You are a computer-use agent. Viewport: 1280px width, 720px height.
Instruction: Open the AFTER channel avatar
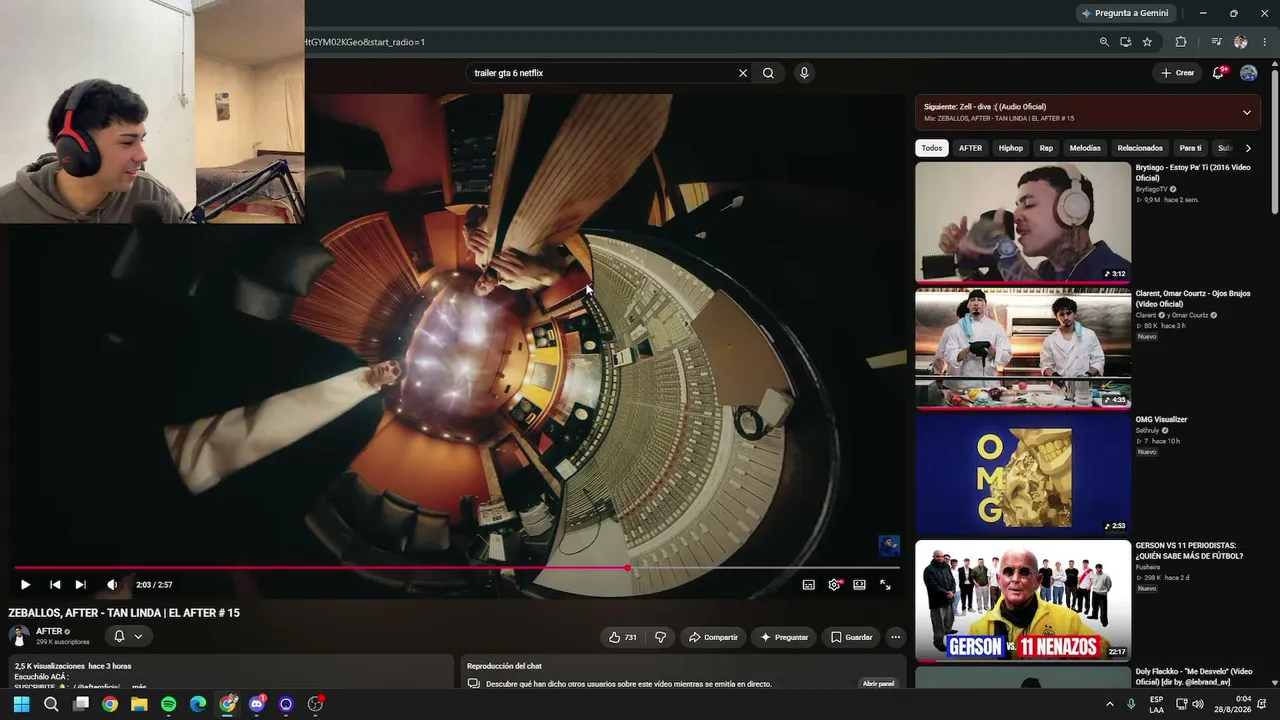click(x=19, y=636)
